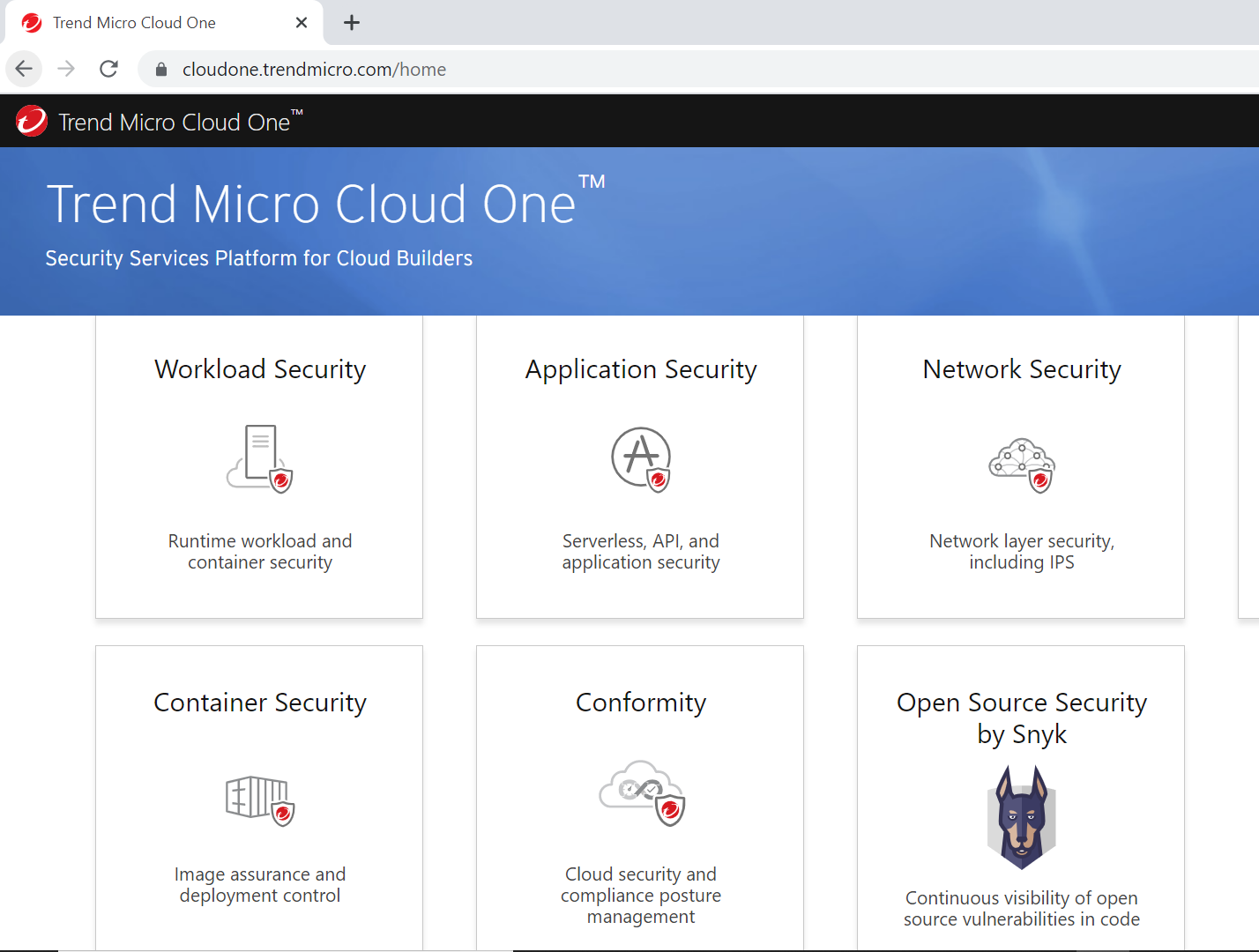The width and height of the screenshot is (1259, 952).
Task: Reload the page with the refresh icon
Action: [x=108, y=69]
